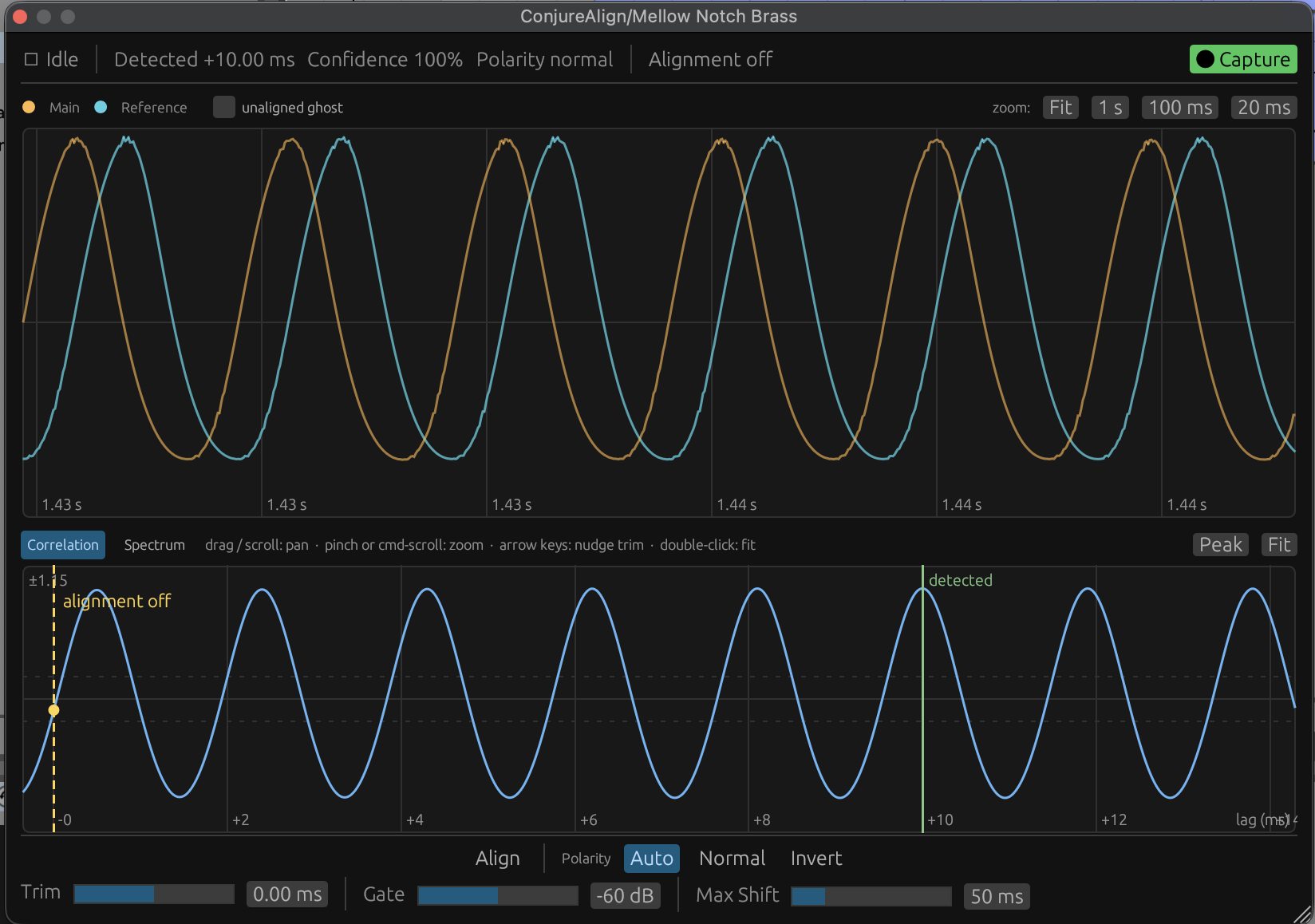Select Normal polarity mode

pos(732,859)
